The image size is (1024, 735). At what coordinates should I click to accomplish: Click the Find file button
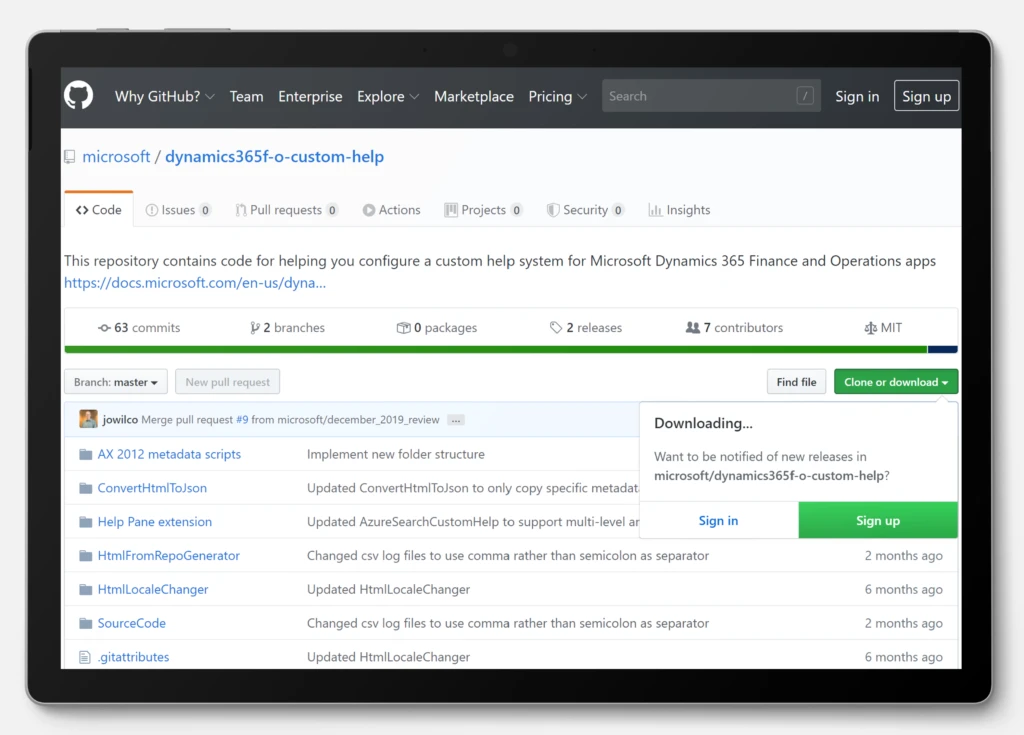pos(796,381)
